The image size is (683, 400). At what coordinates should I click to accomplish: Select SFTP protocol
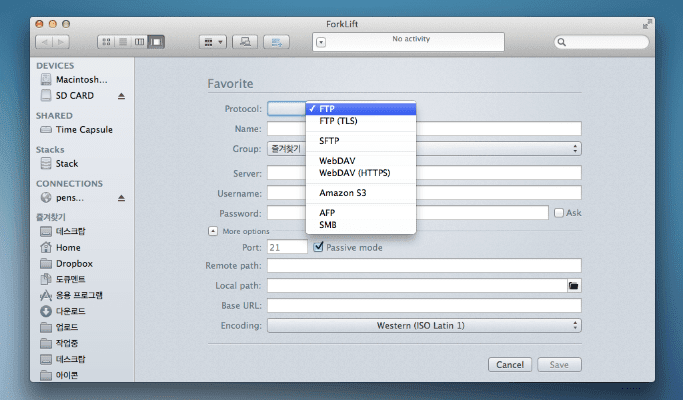[361, 141]
